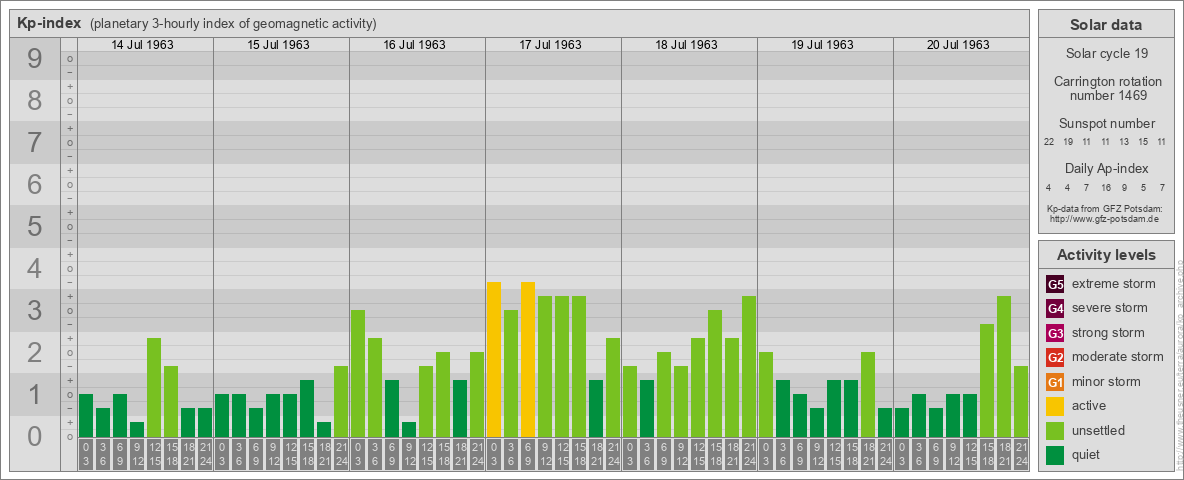This screenshot has height=480, width=1184.
Task: Click the 9-12 time label under 17 Jul 1963
Action: click(545, 455)
